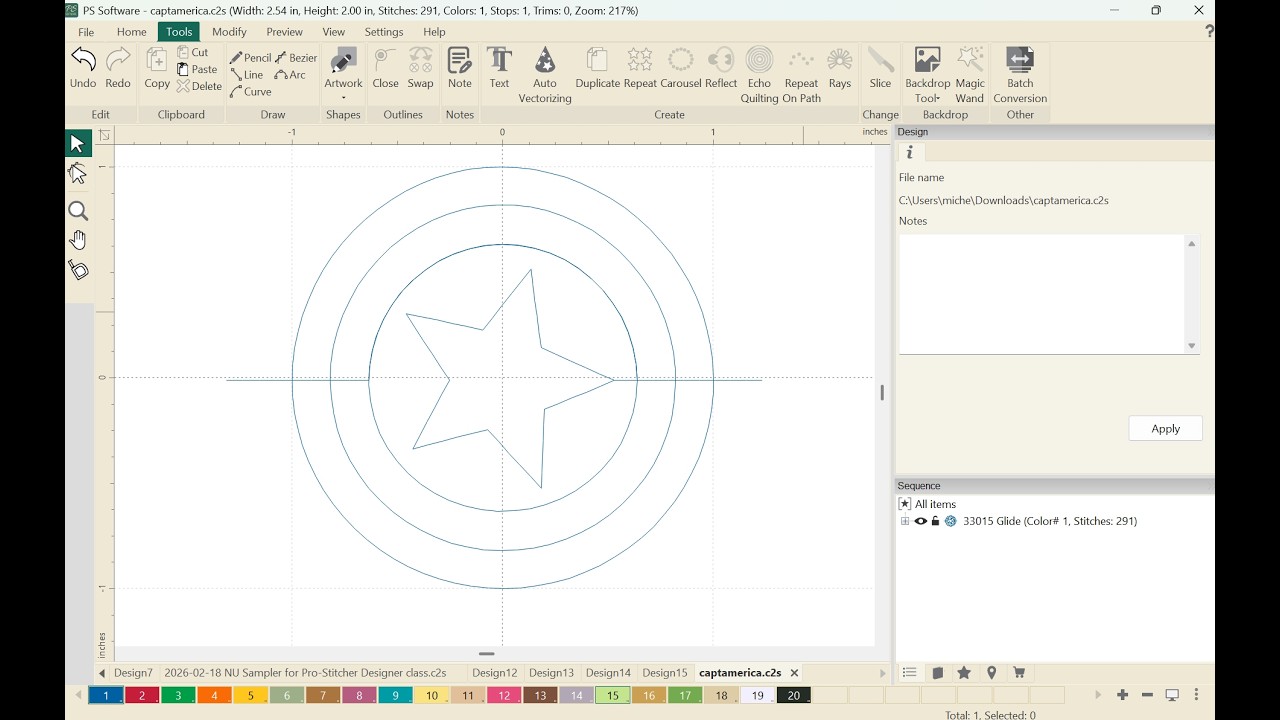Remove a color with the minus icon
Screen dimensions: 1280x720
point(1147,695)
